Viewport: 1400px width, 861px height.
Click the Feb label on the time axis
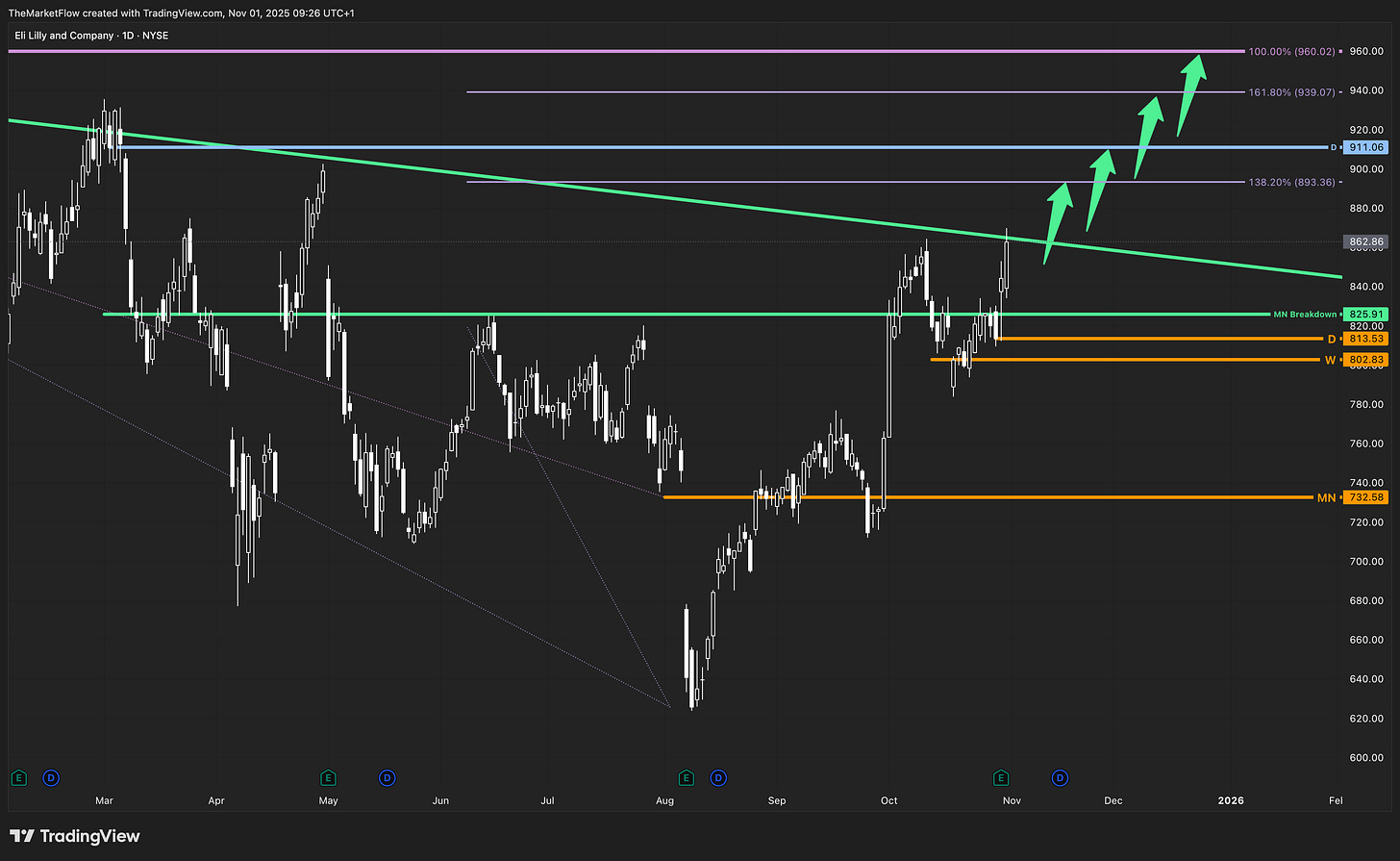pyautogui.click(x=1336, y=800)
